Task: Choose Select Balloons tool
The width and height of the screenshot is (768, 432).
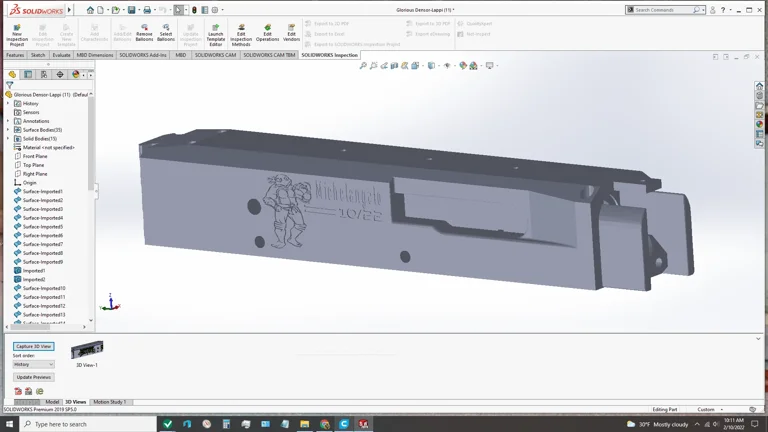Action: click(x=166, y=34)
